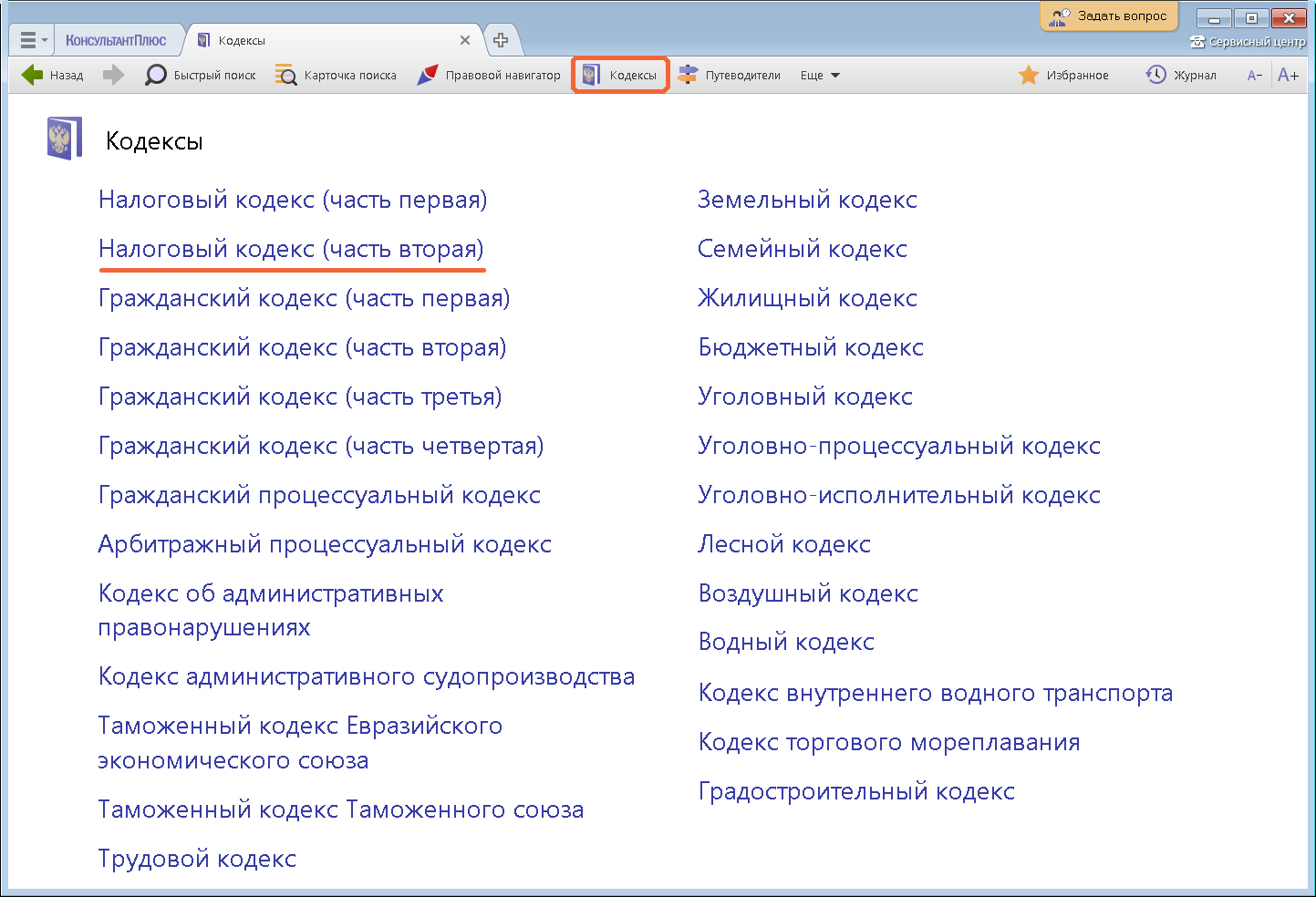Image resolution: width=1316 pixels, height=897 pixels.
Task: Open Бюджетный кодекс
Action: coord(811,347)
